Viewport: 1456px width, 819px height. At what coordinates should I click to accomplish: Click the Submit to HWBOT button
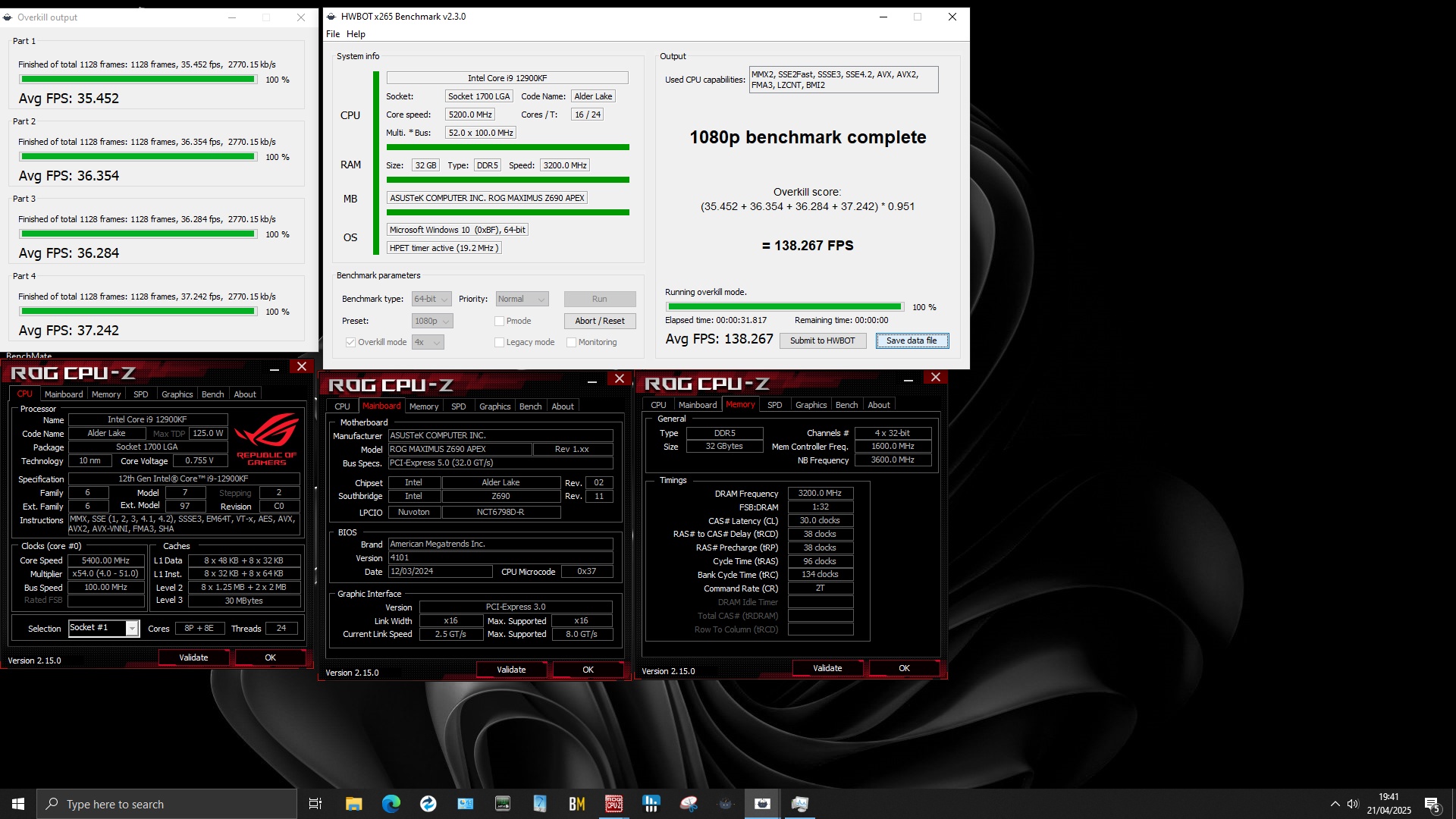click(x=822, y=341)
